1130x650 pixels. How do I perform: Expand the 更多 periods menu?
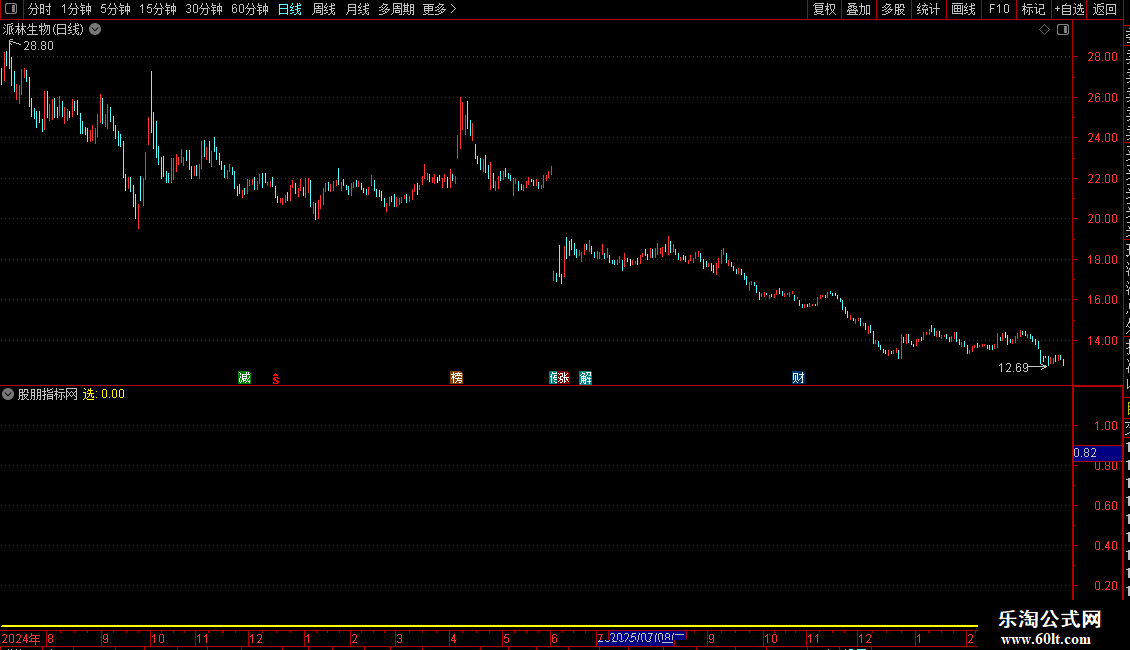[440, 9]
